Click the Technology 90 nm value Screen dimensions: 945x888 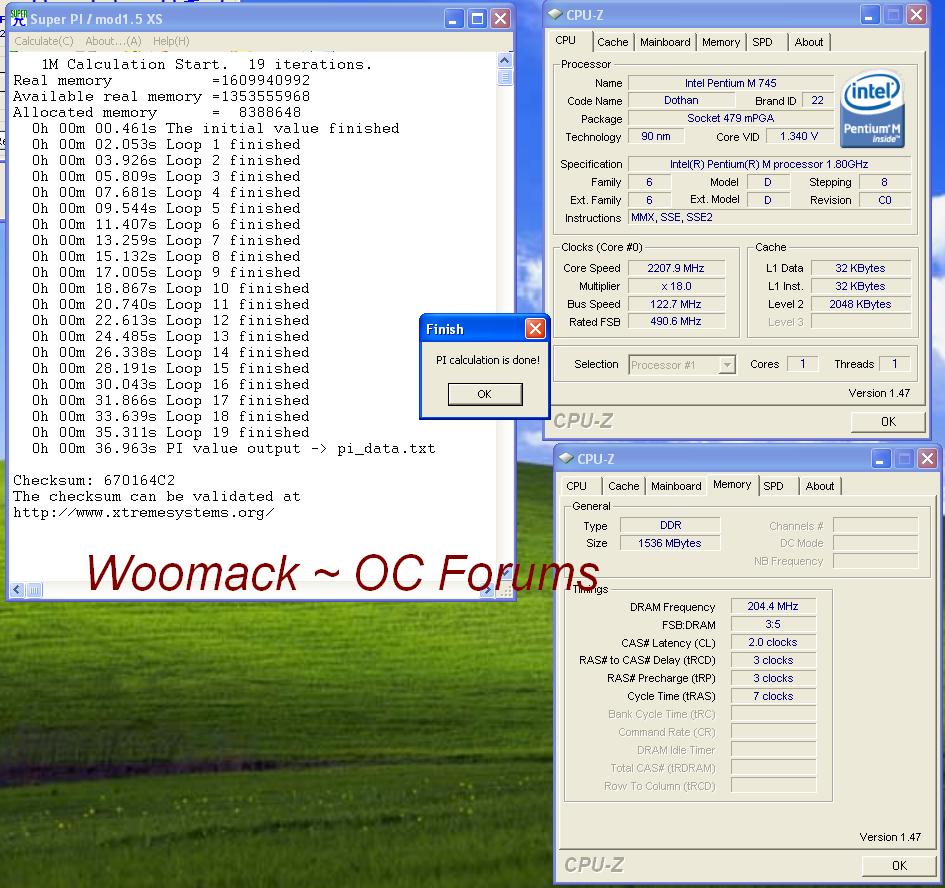(656, 136)
